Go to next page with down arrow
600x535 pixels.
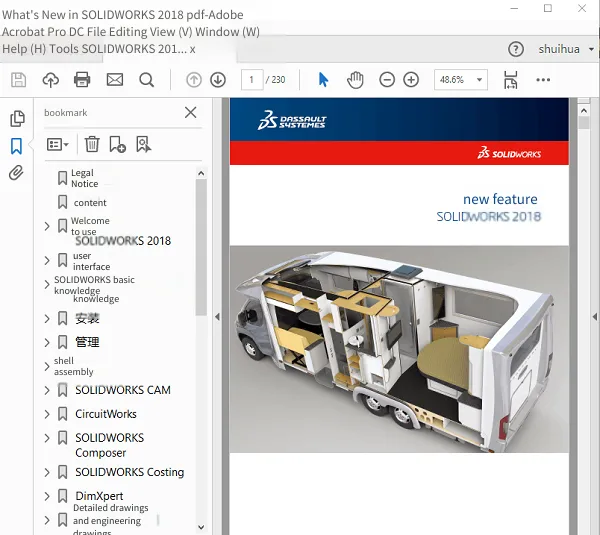[218, 80]
